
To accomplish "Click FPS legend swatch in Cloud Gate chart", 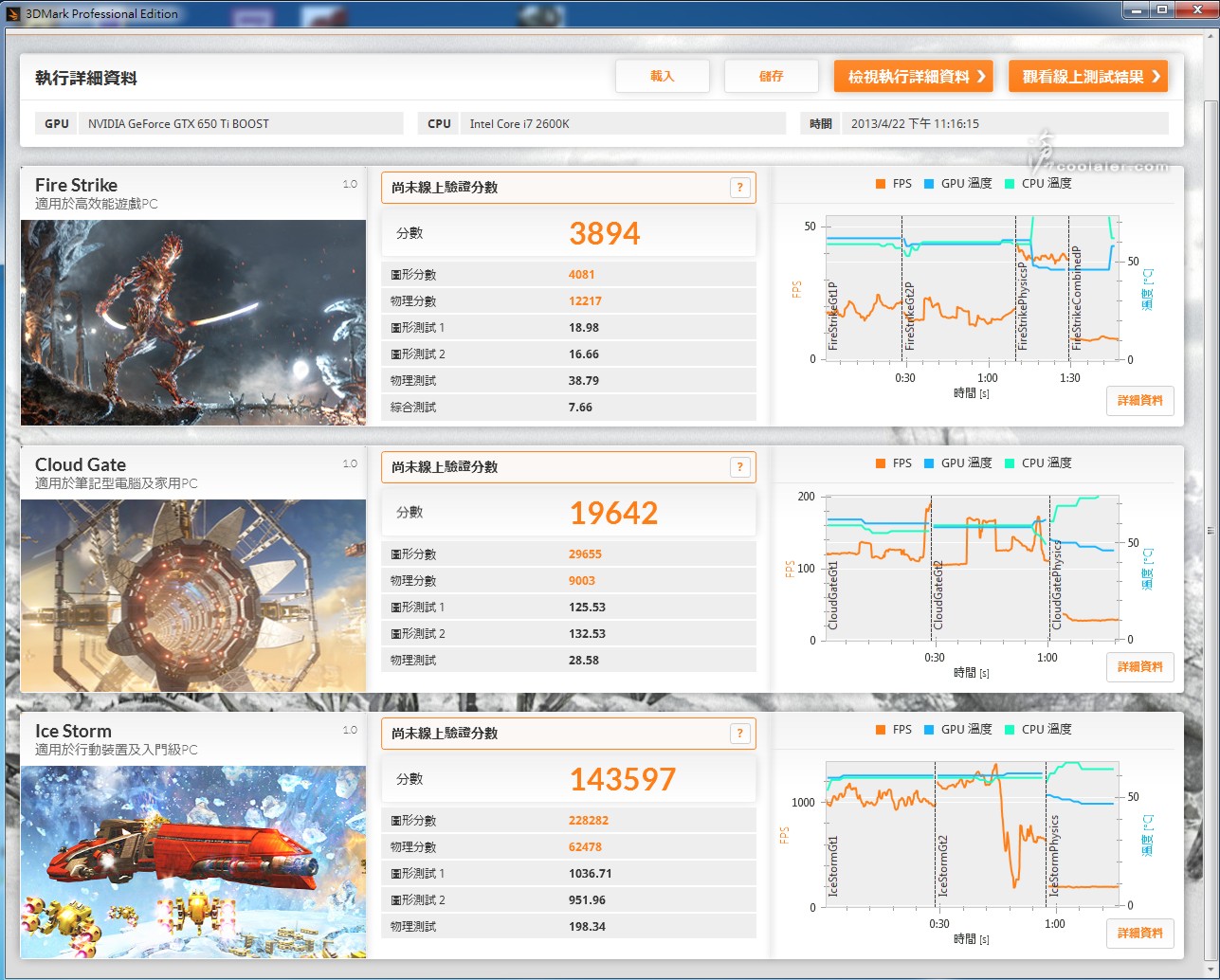I will point(881,463).
